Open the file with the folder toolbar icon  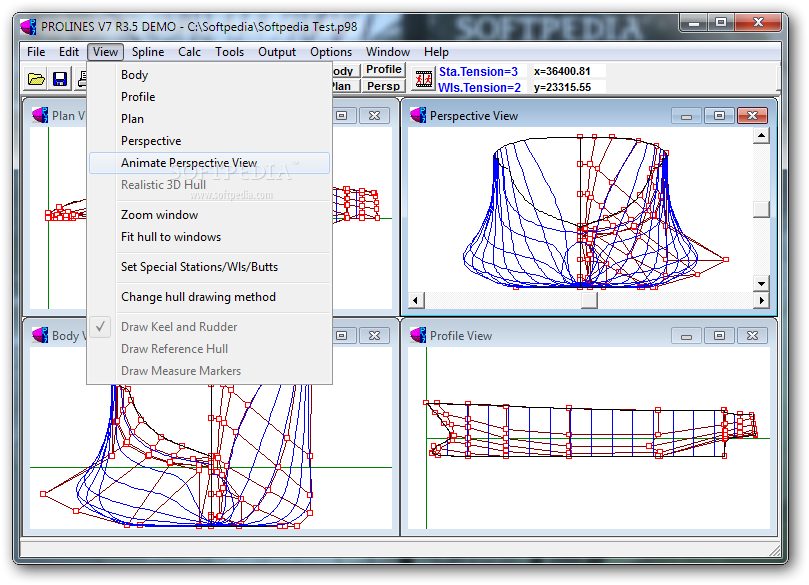(36, 79)
